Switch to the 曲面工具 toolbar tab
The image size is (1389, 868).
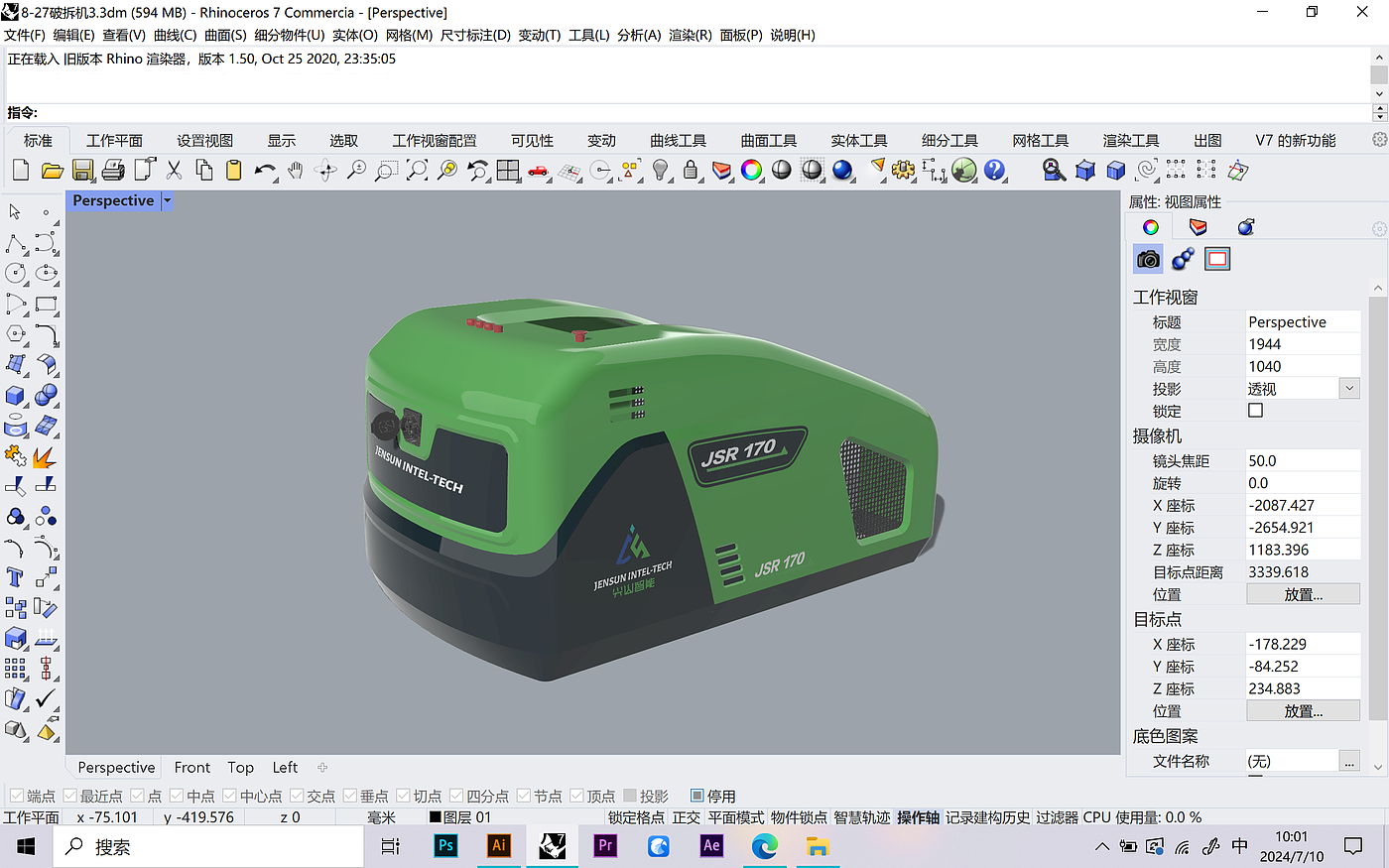coord(768,140)
